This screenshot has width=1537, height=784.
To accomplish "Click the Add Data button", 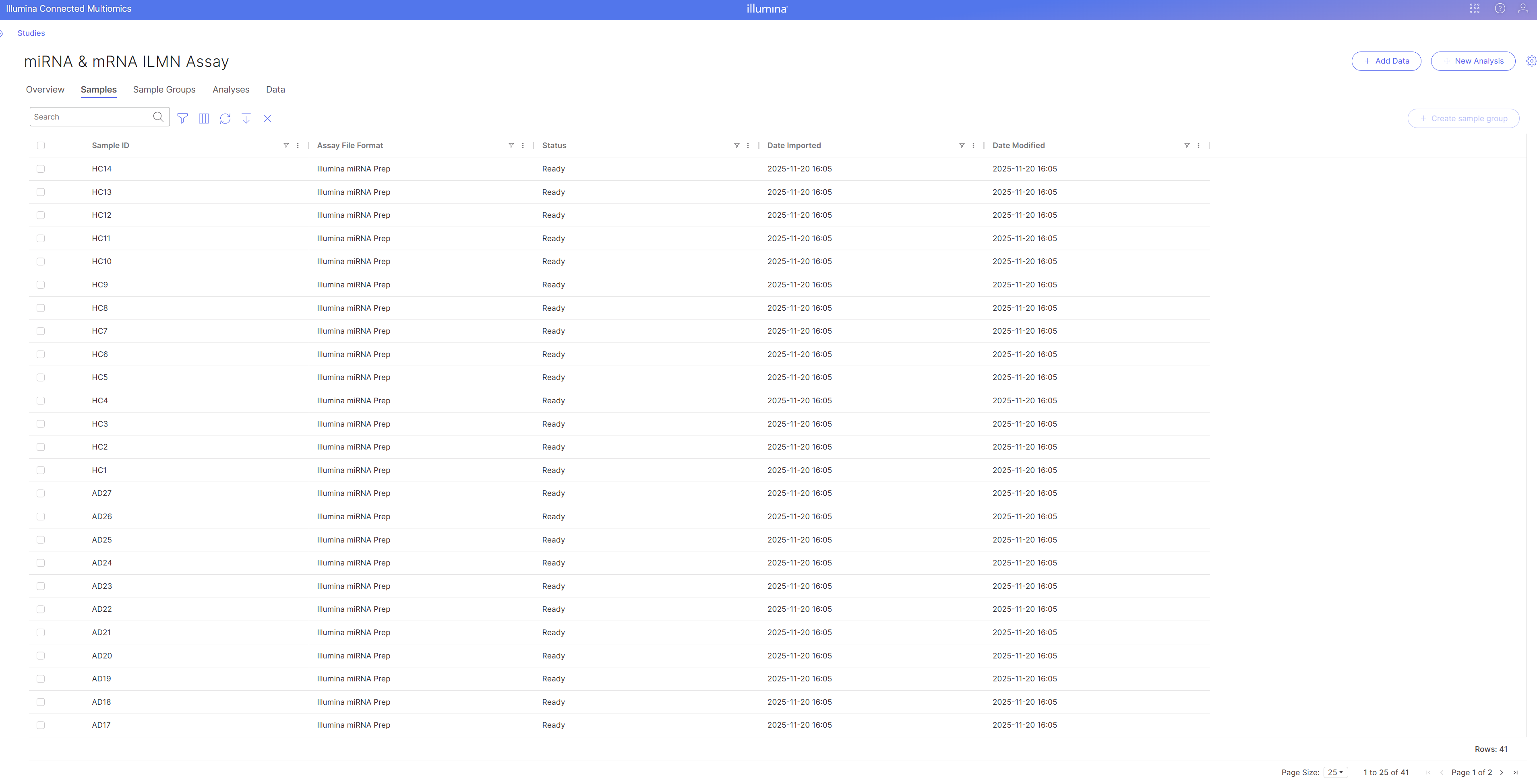I will 1386,61.
